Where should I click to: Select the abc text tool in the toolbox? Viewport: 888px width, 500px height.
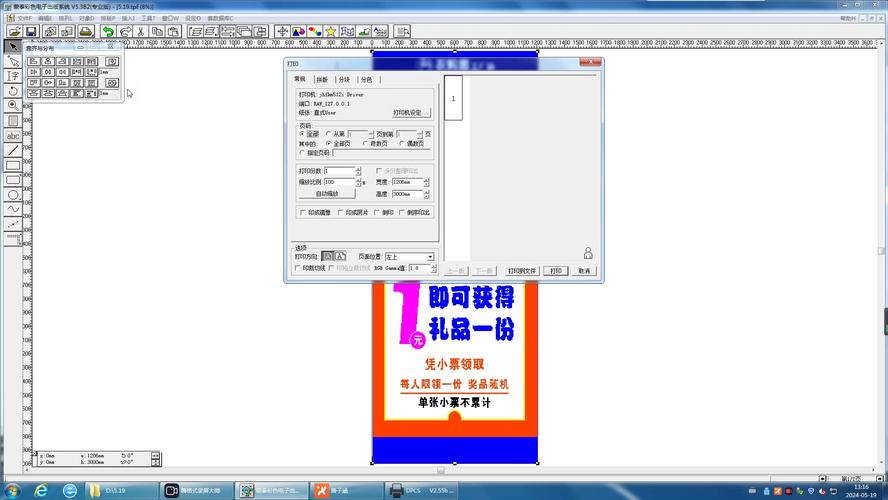point(13,135)
